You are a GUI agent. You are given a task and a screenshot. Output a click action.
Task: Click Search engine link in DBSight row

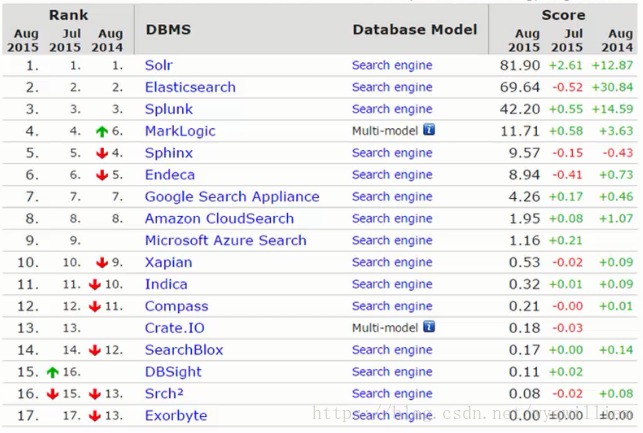pos(392,372)
